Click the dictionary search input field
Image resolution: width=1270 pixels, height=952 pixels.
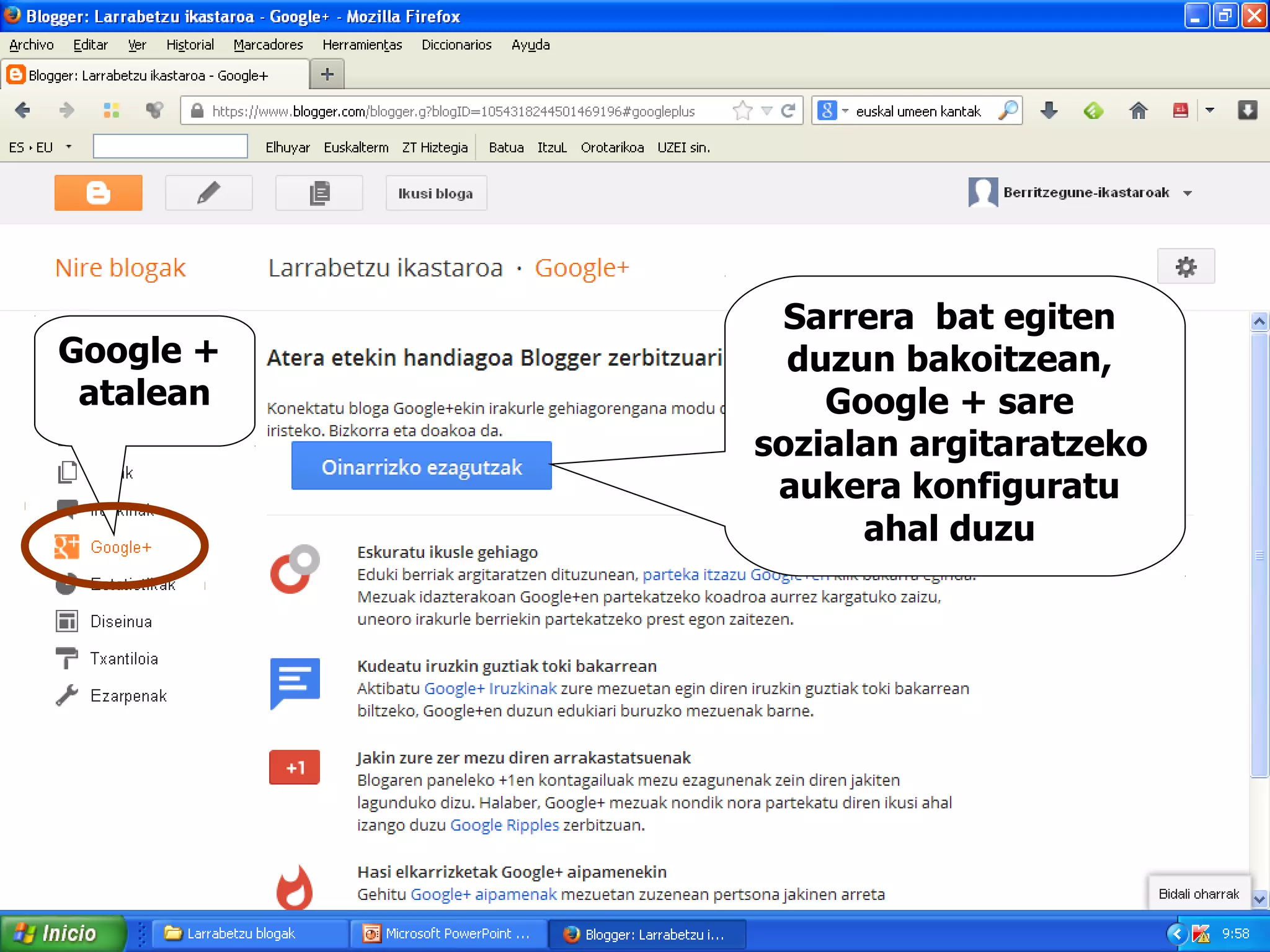170,147
